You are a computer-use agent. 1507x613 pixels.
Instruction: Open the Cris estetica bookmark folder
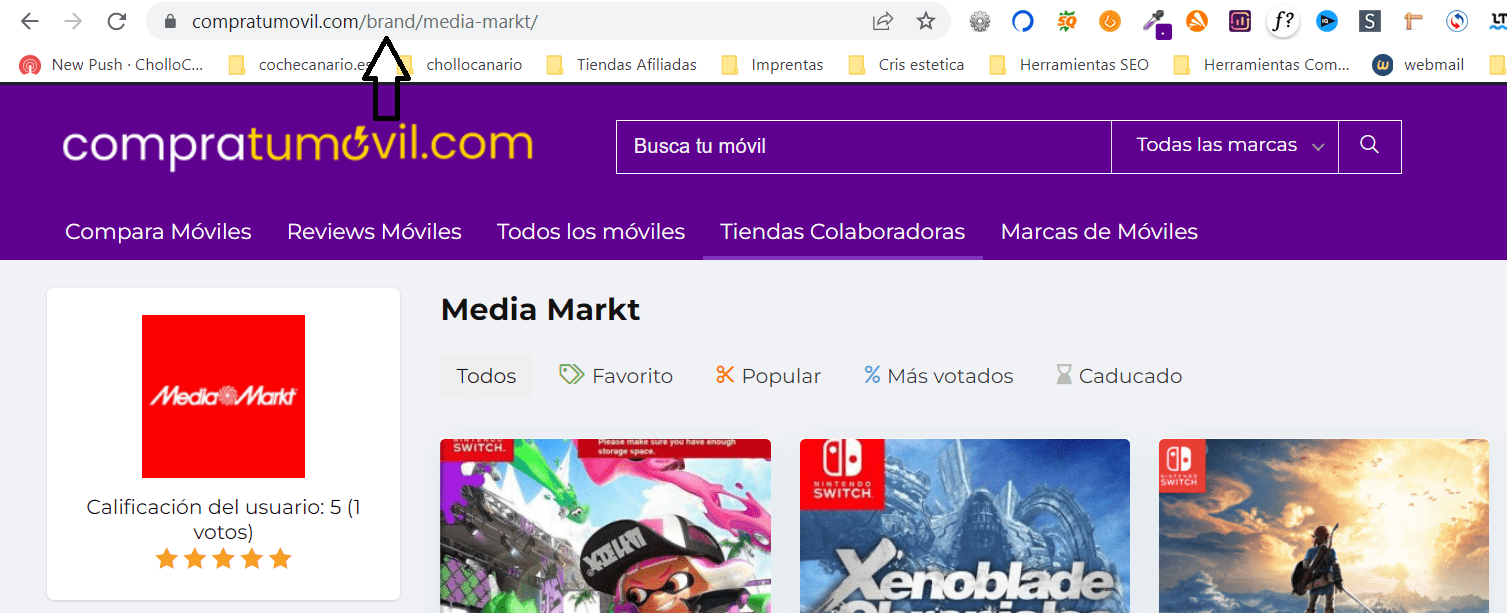coord(906,65)
